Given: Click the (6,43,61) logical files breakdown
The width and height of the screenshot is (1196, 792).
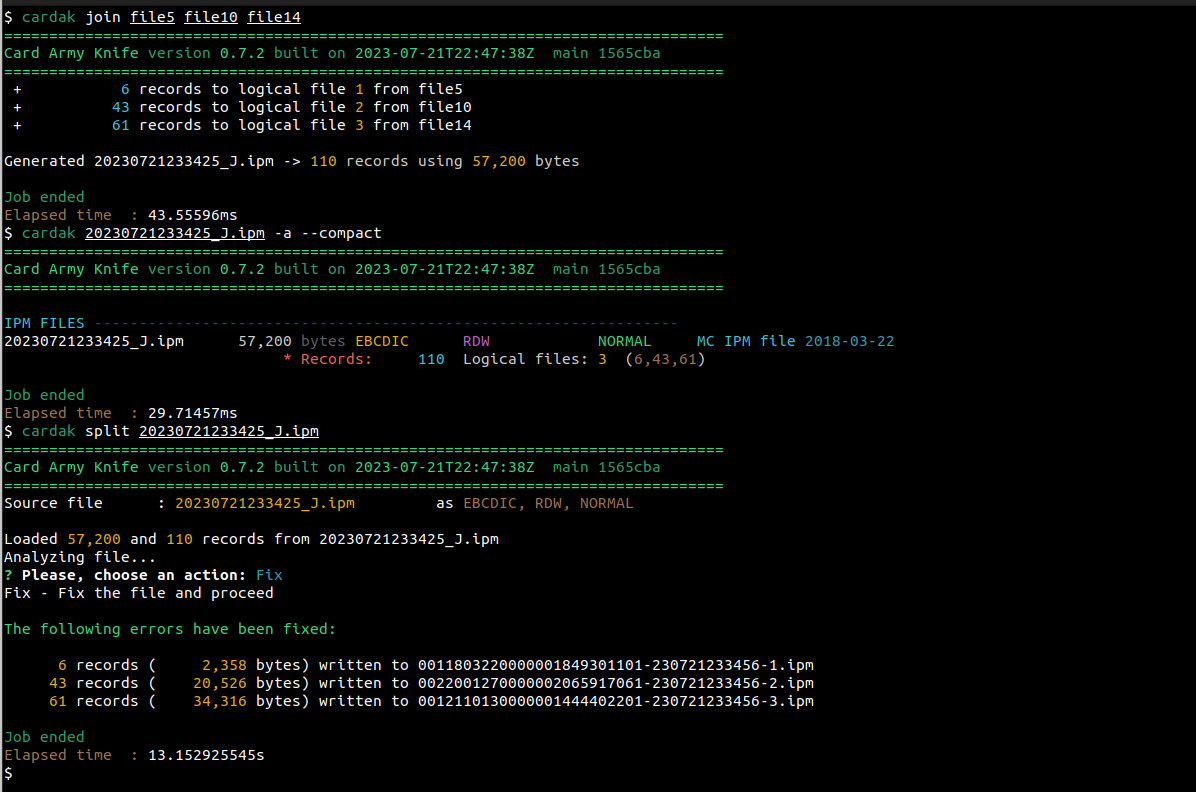Looking at the screenshot, I should 665,359.
